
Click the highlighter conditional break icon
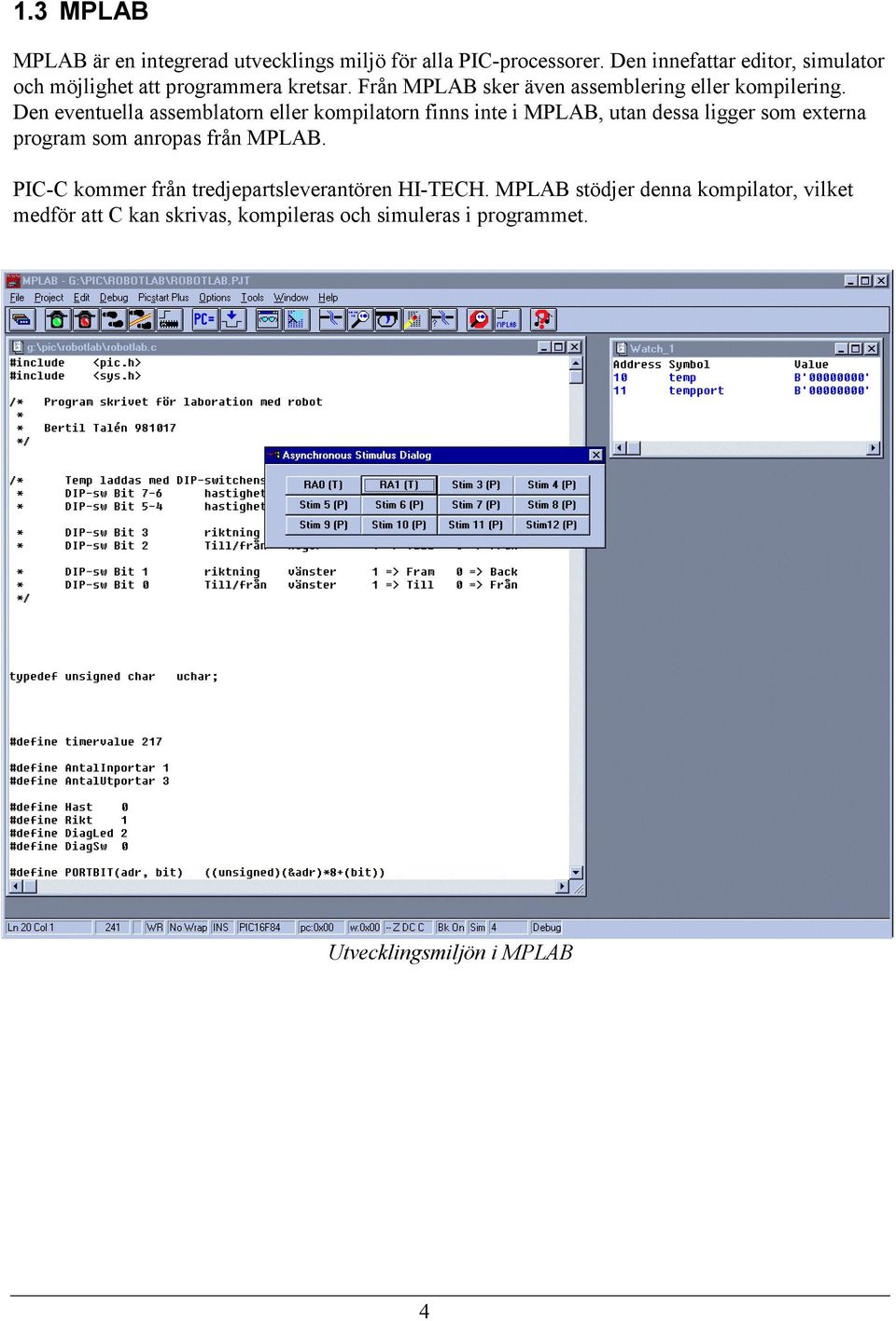pyautogui.click(x=415, y=320)
